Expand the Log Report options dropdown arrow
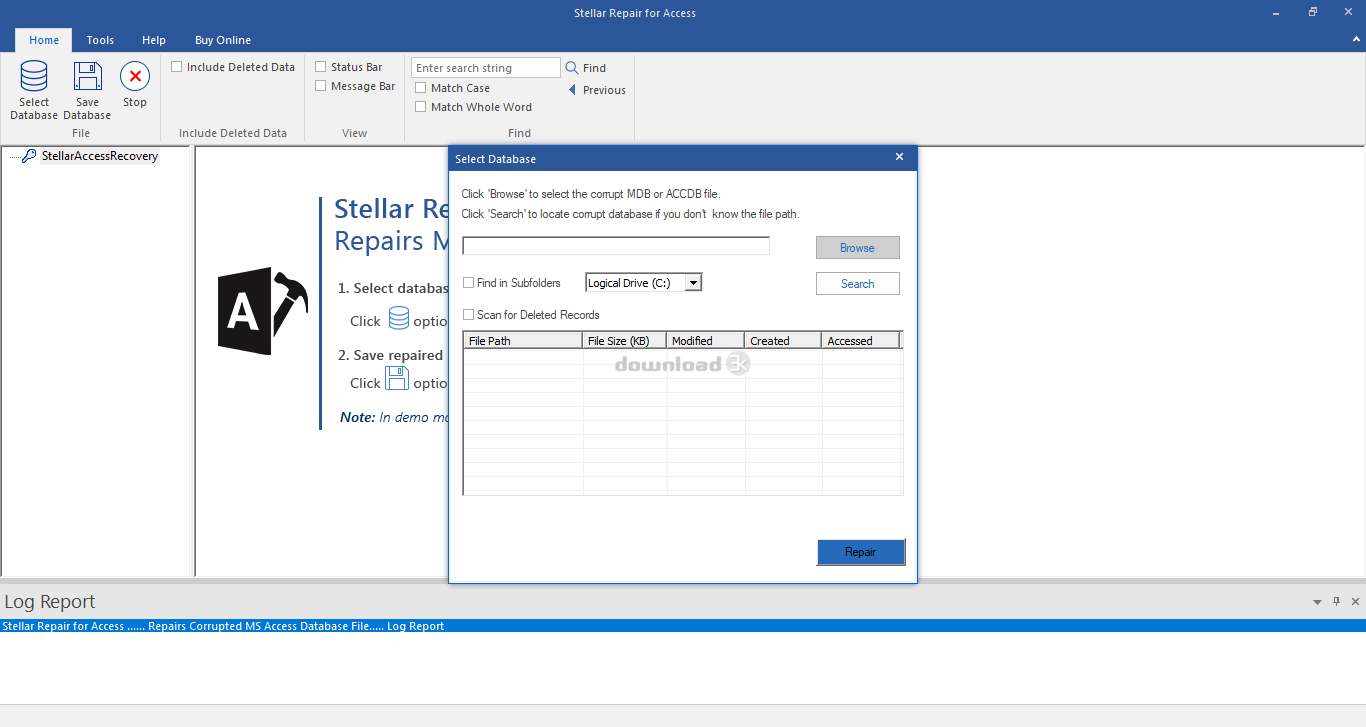This screenshot has width=1366, height=727. [1317, 601]
